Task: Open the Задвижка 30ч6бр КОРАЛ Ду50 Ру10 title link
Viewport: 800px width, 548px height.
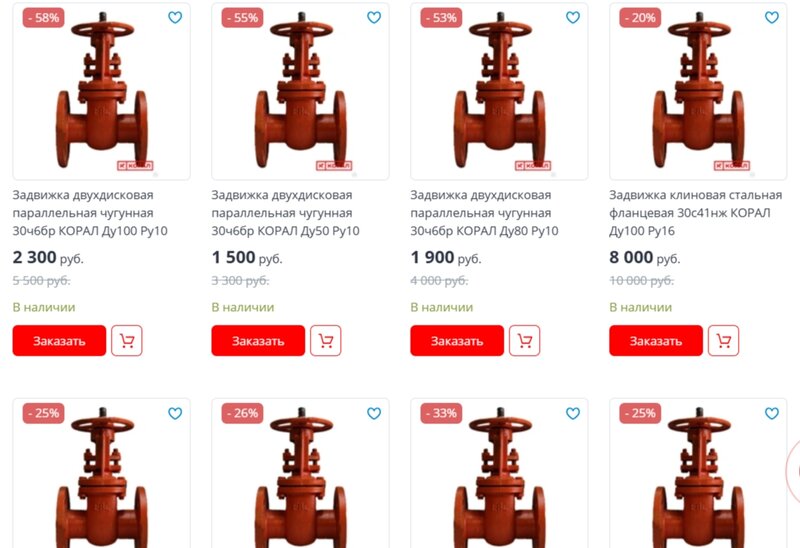Action: [285, 213]
